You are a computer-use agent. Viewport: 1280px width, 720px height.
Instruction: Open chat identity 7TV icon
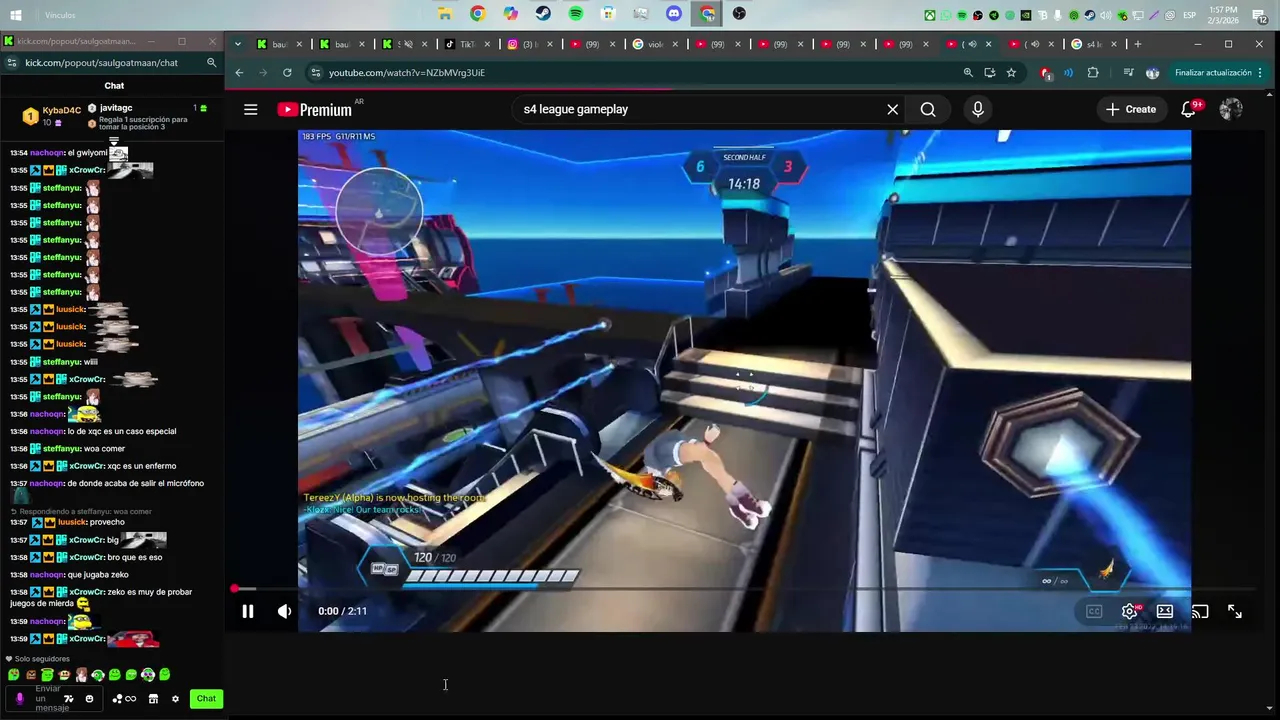[69, 699]
